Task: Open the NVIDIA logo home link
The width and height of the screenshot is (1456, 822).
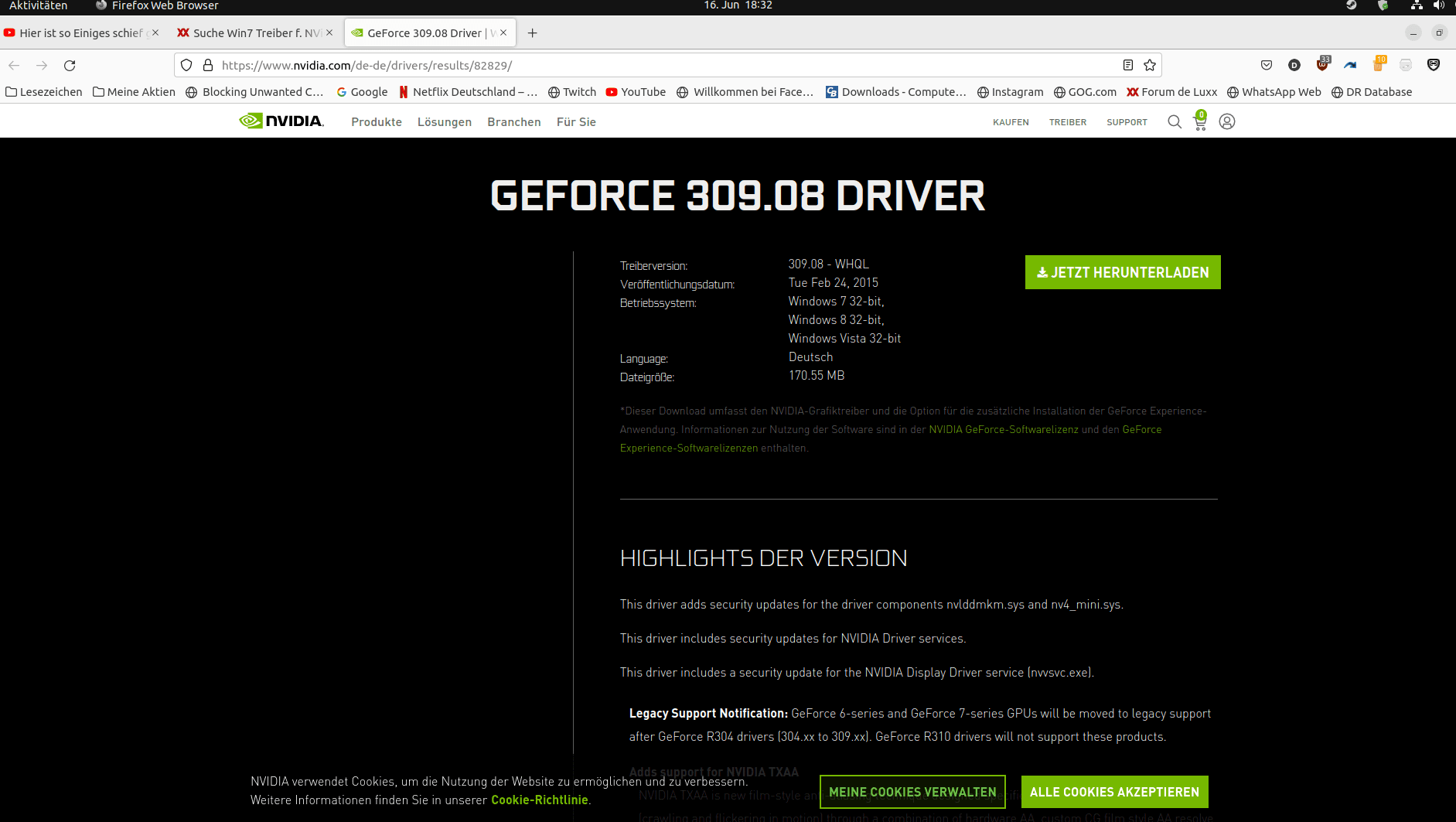Action: coord(281,121)
